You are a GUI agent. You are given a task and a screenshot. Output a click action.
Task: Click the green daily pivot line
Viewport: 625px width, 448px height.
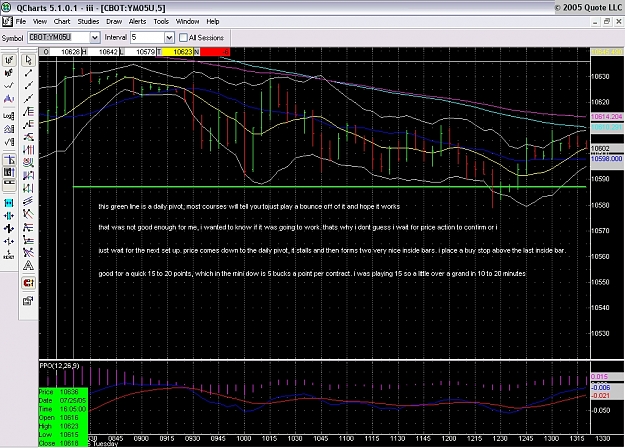click(329, 187)
